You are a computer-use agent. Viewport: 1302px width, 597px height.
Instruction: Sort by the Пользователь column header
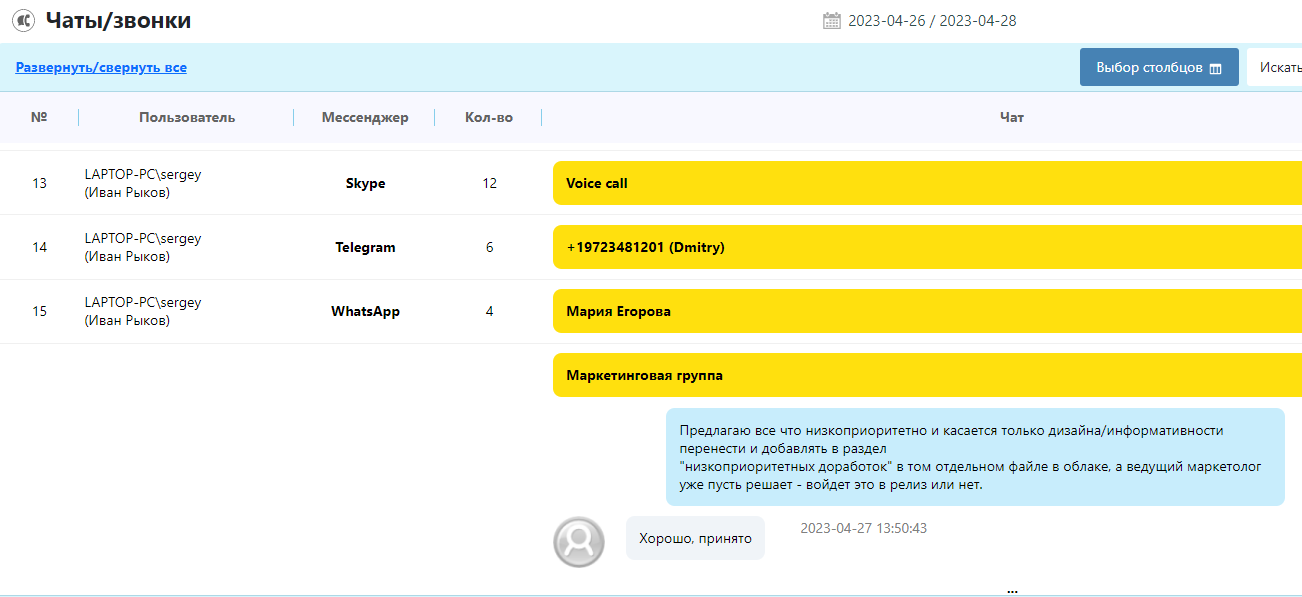(x=187, y=118)
